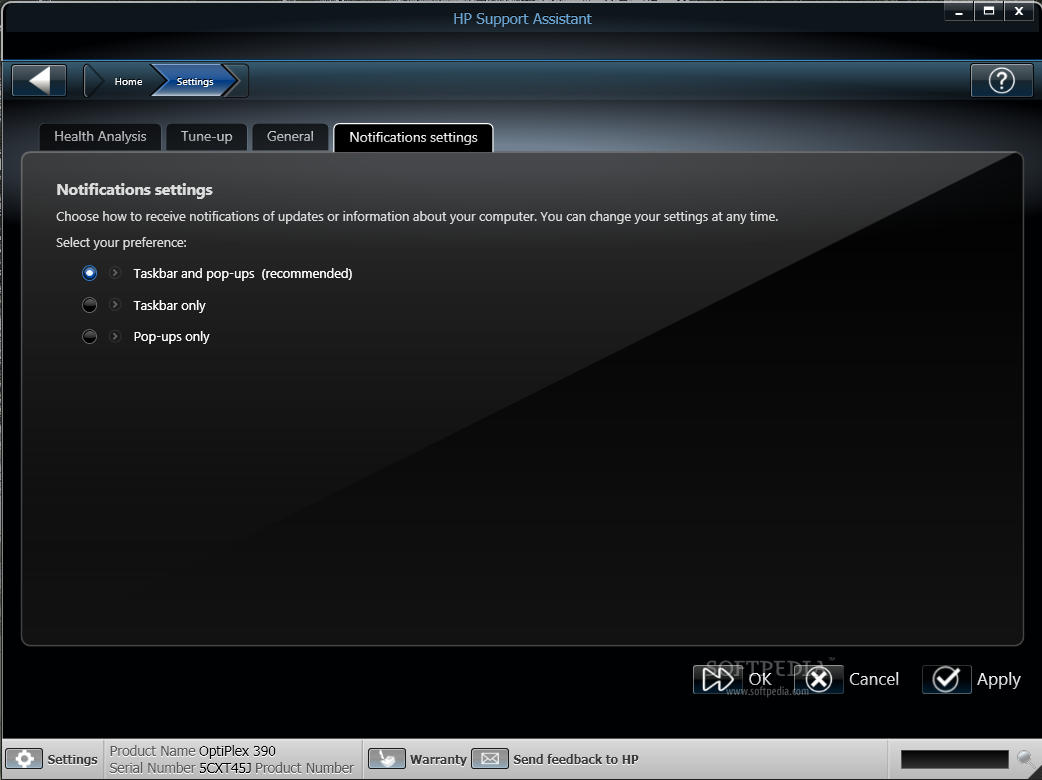Select Pop-ups only radio button
The image size is (1042, 780).
coord(90,336)
